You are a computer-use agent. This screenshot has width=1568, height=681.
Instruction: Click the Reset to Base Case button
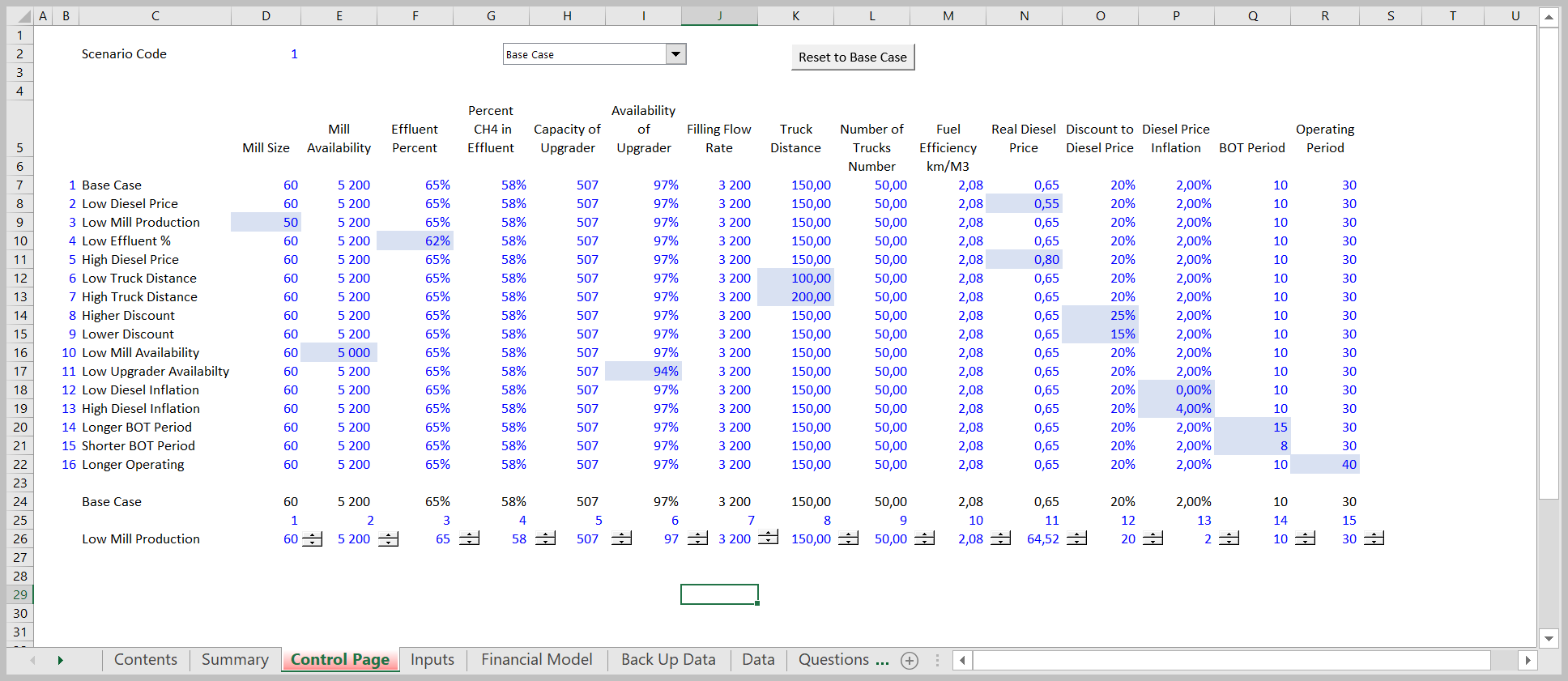[853, 57]
